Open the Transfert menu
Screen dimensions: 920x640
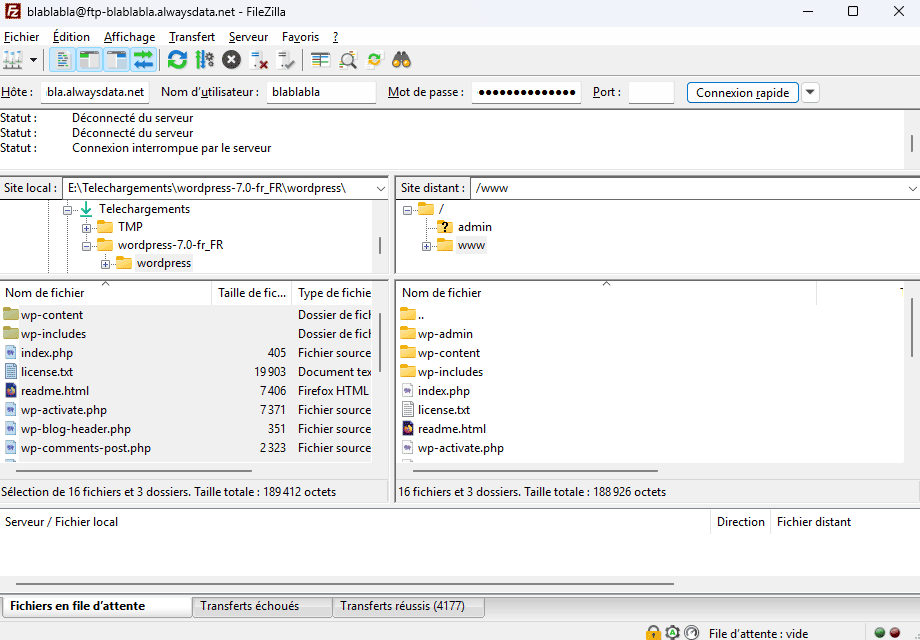[x=192, y=37]
